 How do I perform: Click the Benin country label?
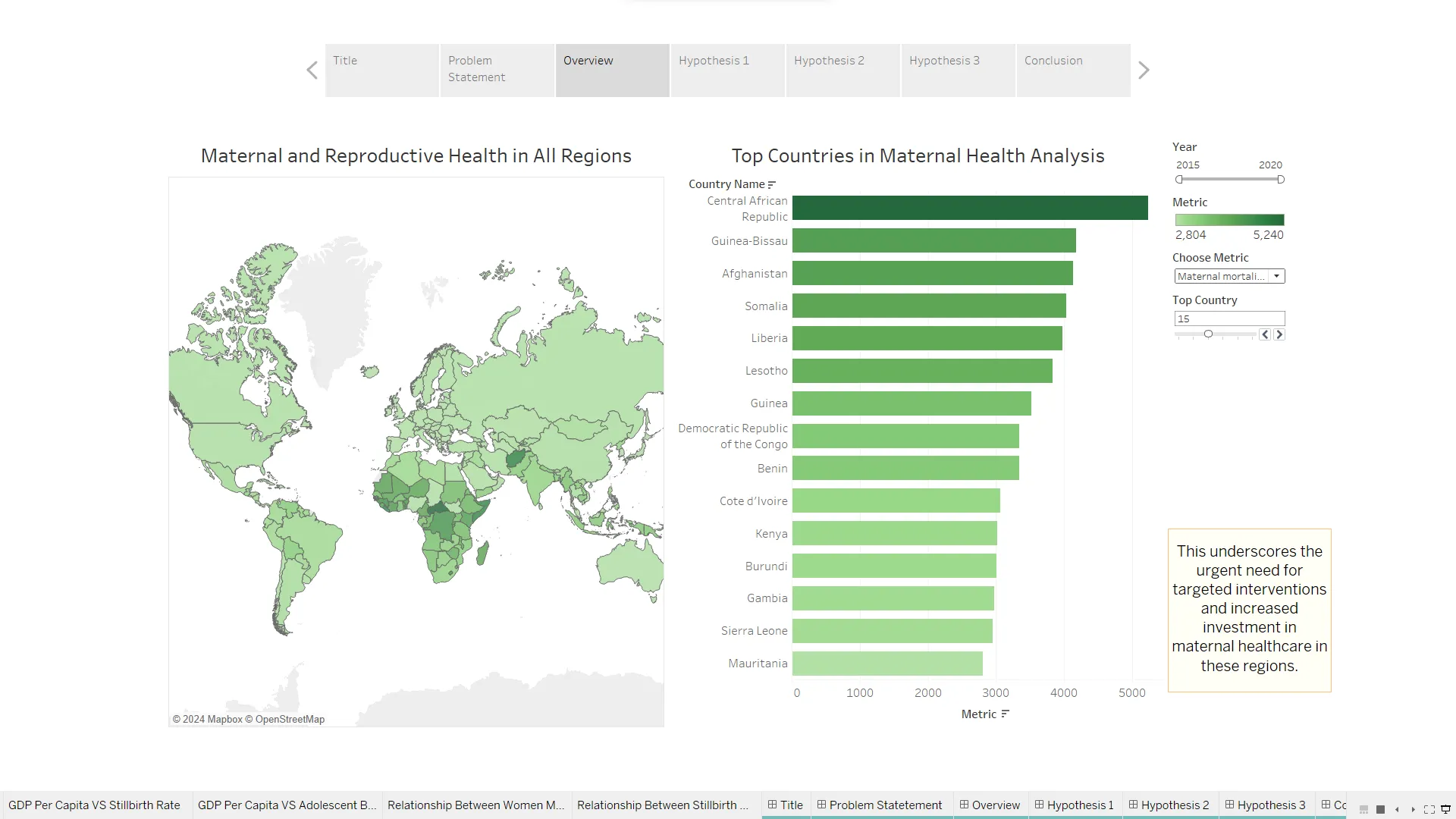772,469
